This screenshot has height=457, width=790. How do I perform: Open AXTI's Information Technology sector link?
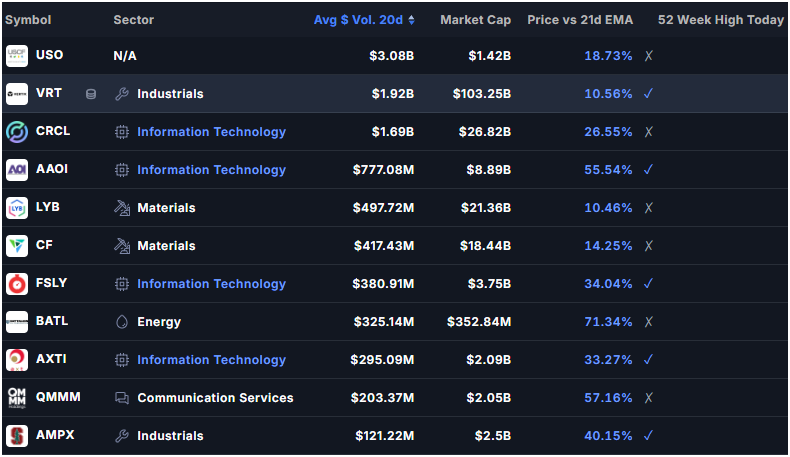point(212,360)
